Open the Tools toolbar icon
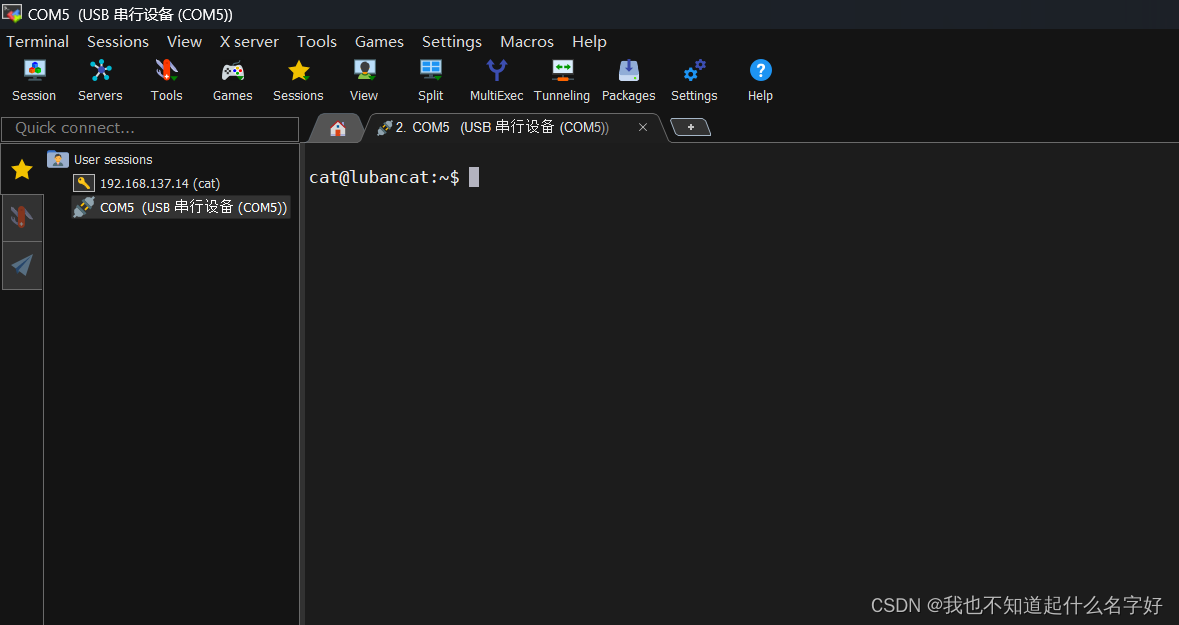The width and height of the screenshot is (1179, 625). click(166, 80)
